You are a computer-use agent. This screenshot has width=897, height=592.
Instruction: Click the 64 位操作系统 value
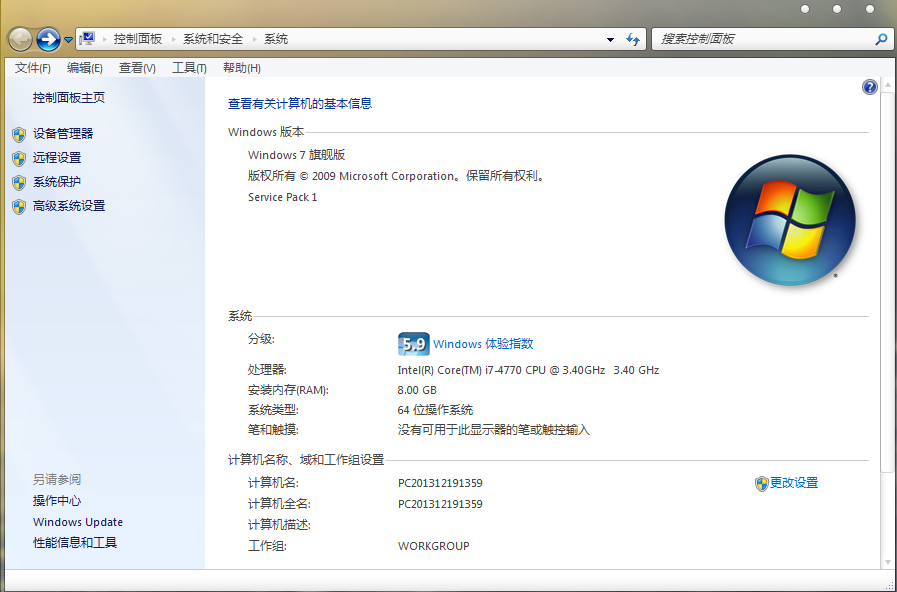click(x=435, y=410)
